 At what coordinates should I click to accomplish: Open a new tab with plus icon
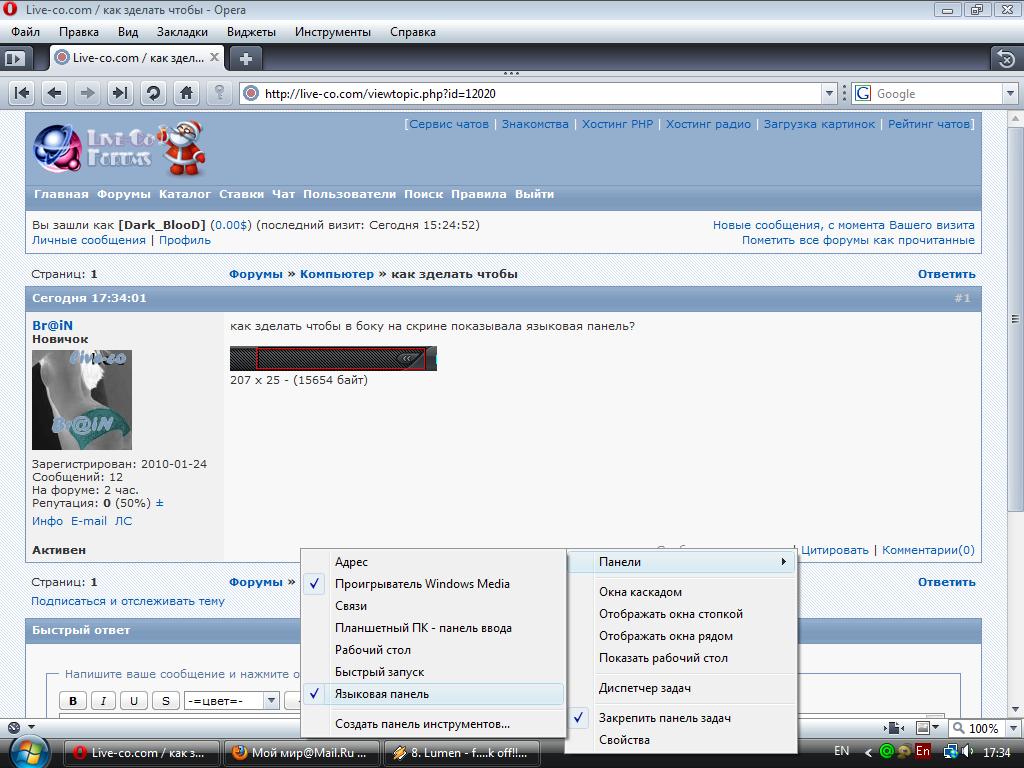[245, 58]
